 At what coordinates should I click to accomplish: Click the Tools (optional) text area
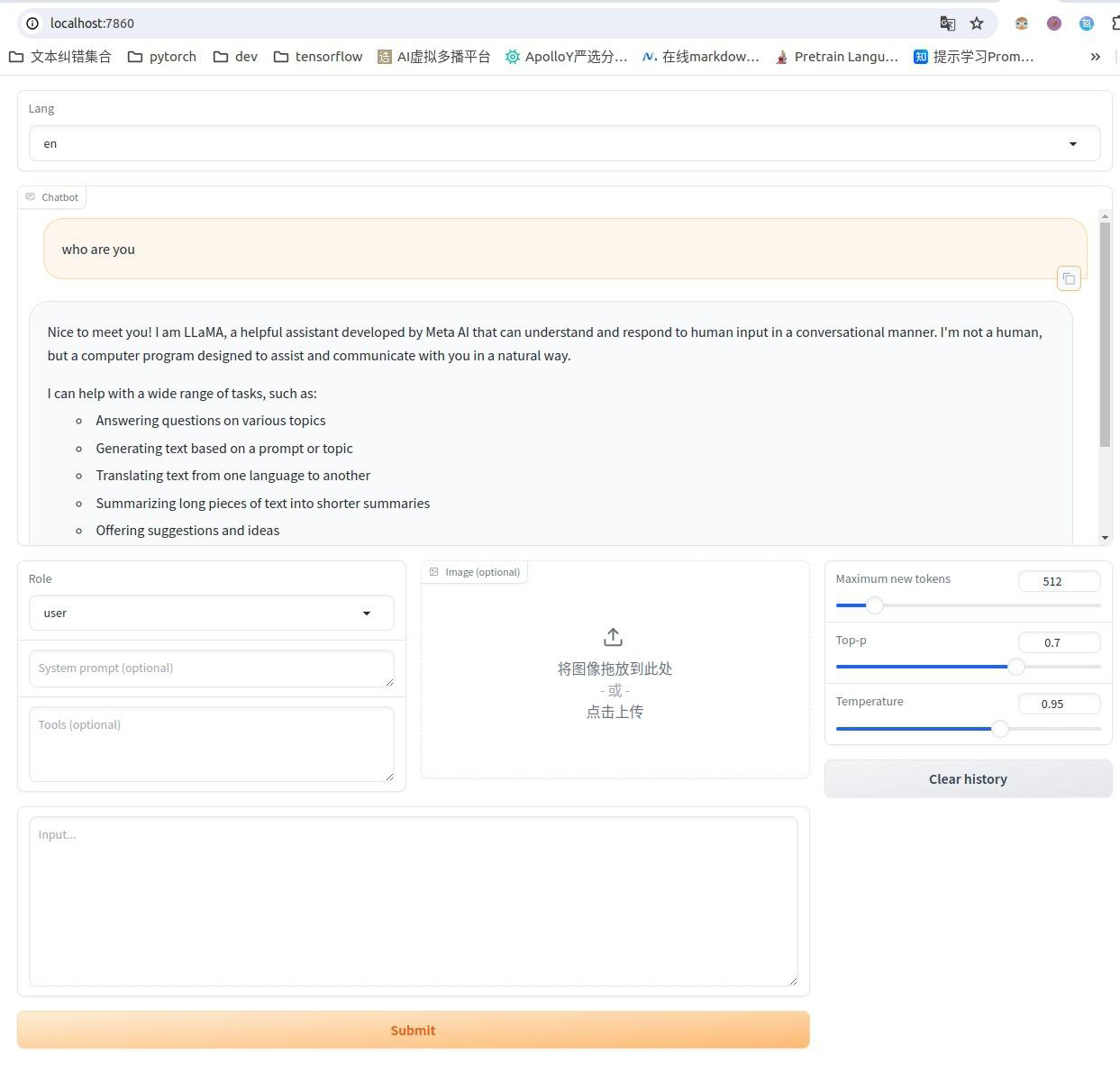(212, 744)
